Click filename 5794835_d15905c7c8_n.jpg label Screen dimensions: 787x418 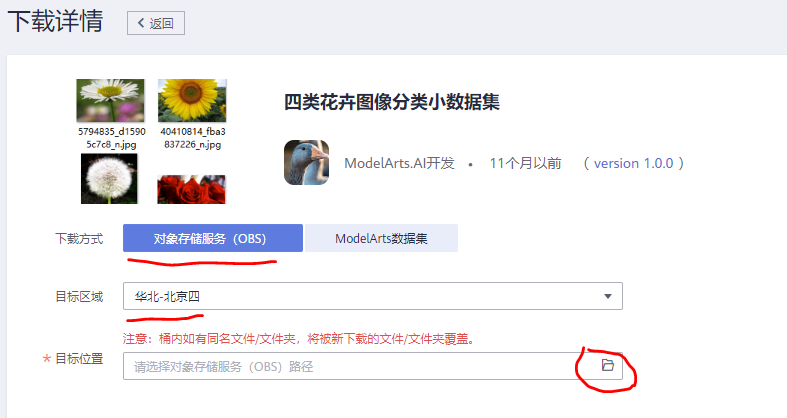111,138
